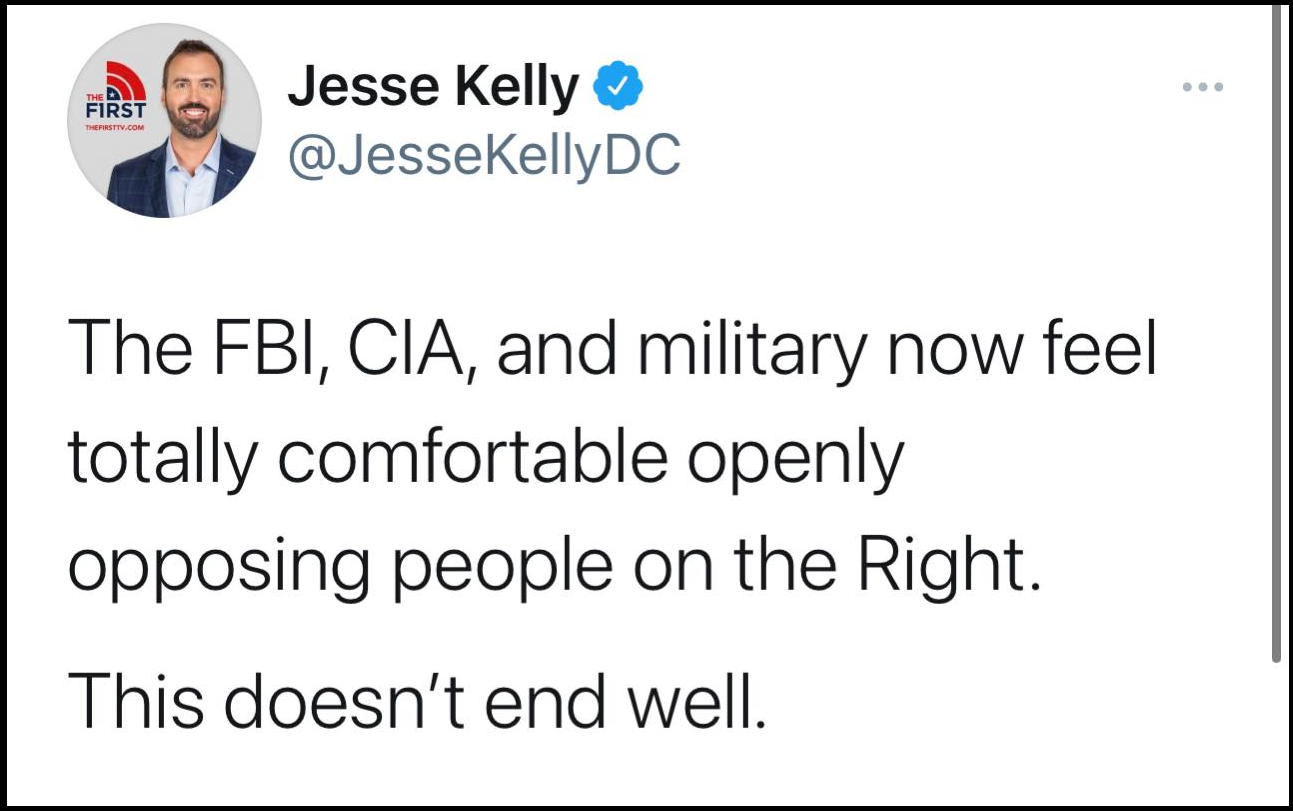Open Jesse Kelly's profile picture
1293x811 pixels.
click(x=165, y=121)
